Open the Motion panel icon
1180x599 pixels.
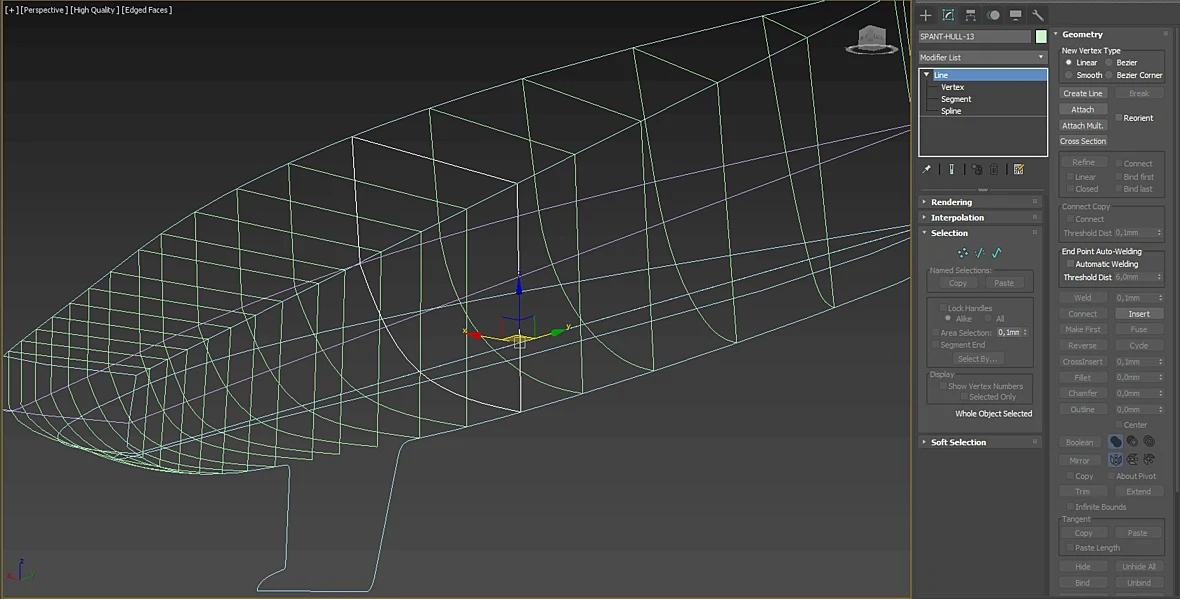993,15
